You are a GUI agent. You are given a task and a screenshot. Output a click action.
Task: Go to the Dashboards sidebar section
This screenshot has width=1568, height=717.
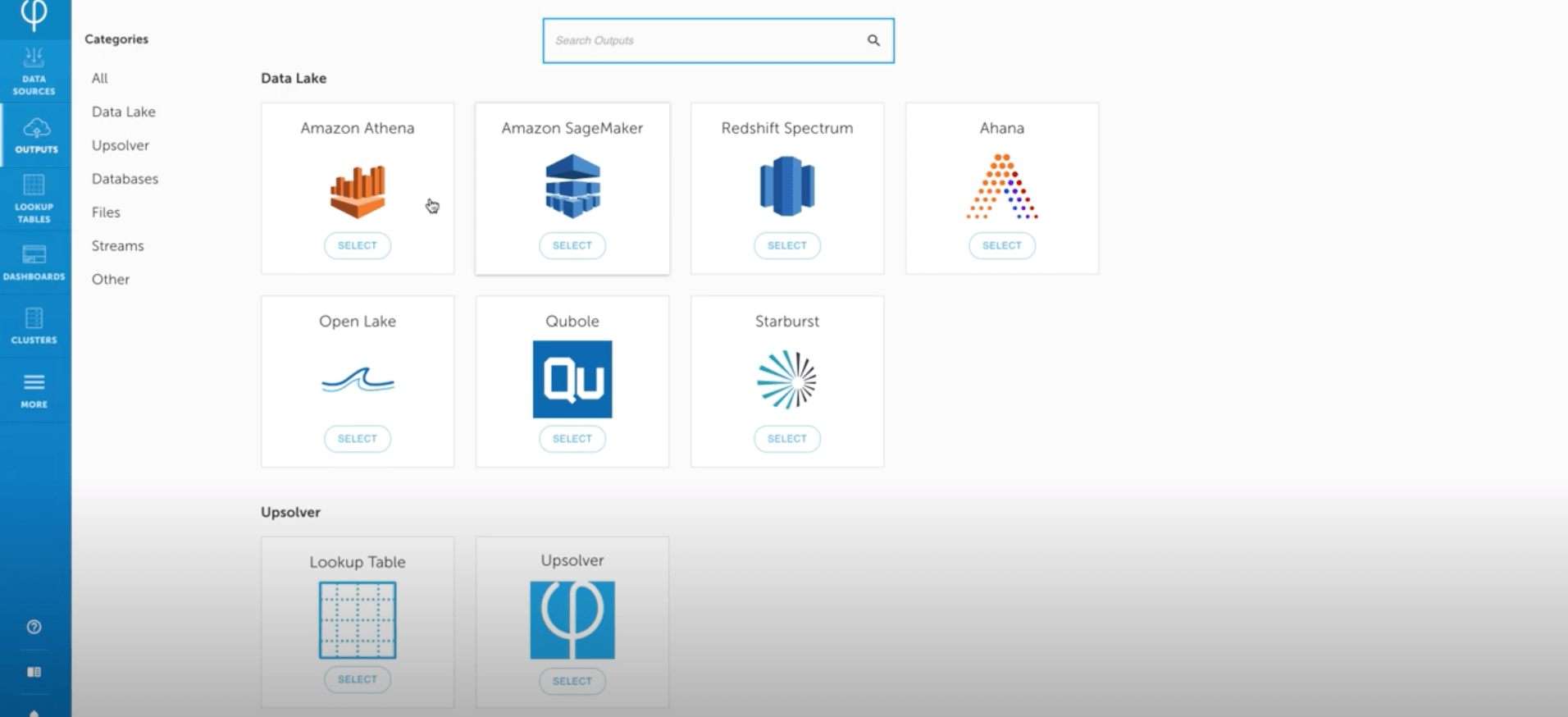click(34, 263)
